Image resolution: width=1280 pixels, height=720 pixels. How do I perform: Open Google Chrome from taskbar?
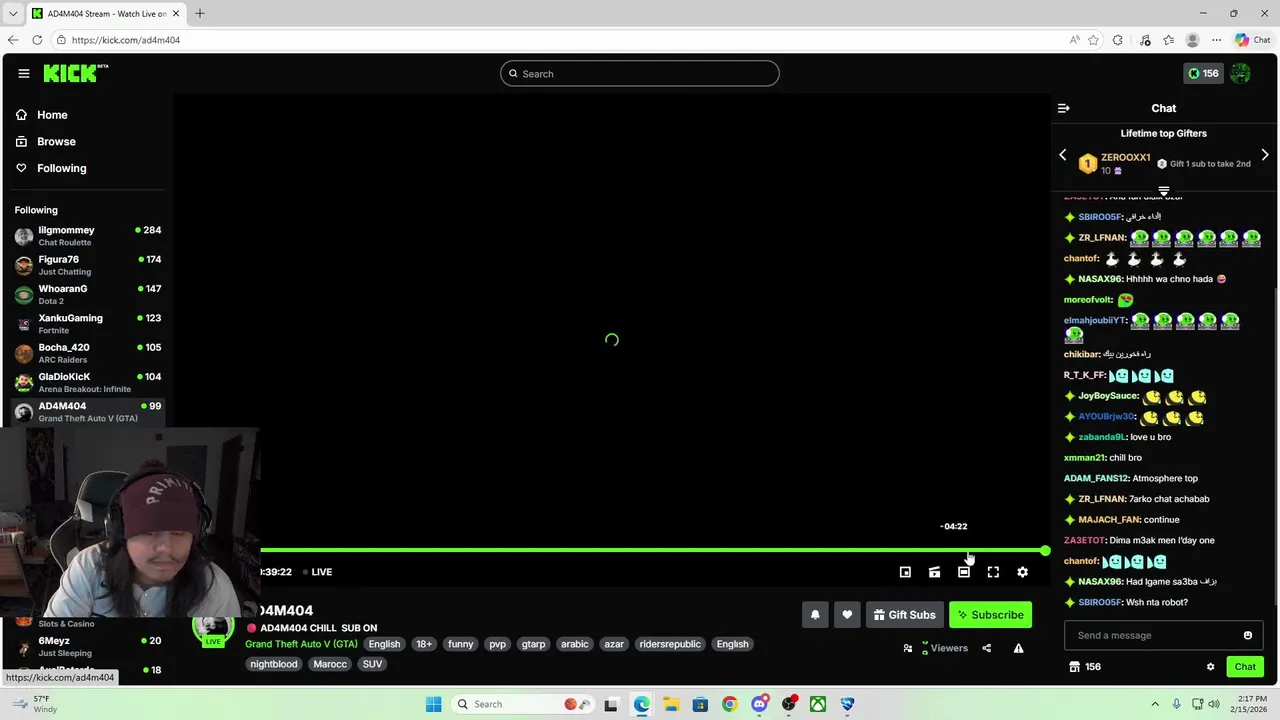click(729, 704)
